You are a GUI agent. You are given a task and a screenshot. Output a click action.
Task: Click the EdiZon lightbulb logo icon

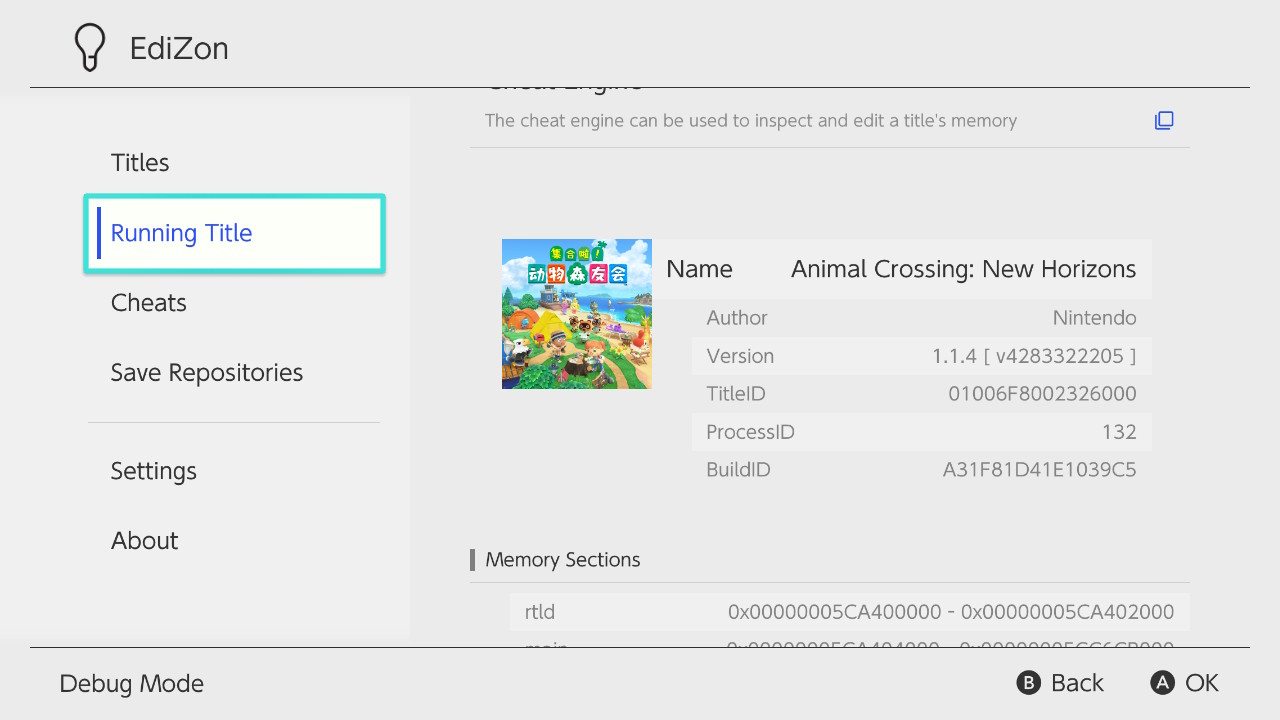(x=90, y=48)
